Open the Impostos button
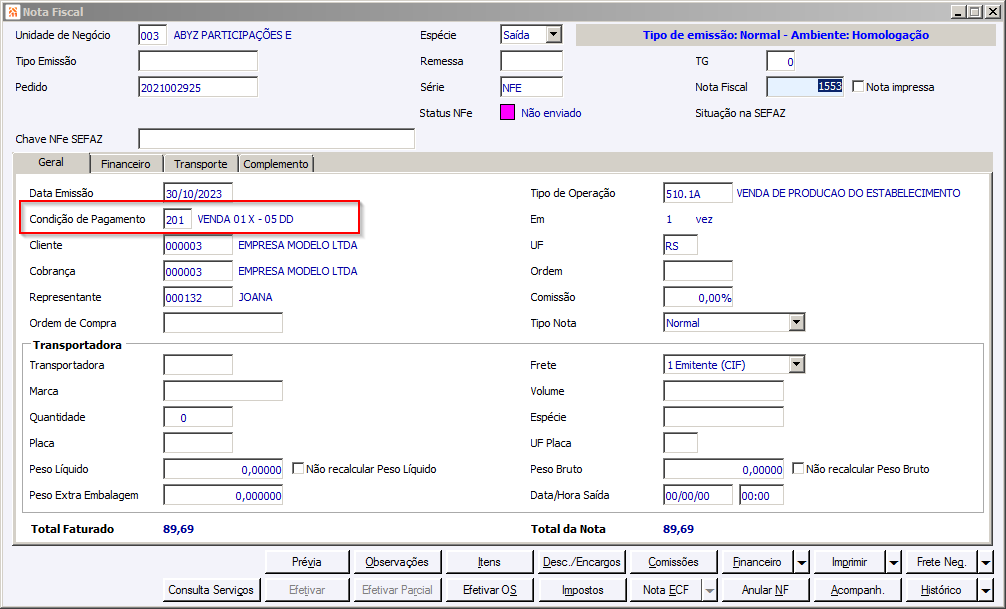The image size is (1006, 609). tap(582, 590)
